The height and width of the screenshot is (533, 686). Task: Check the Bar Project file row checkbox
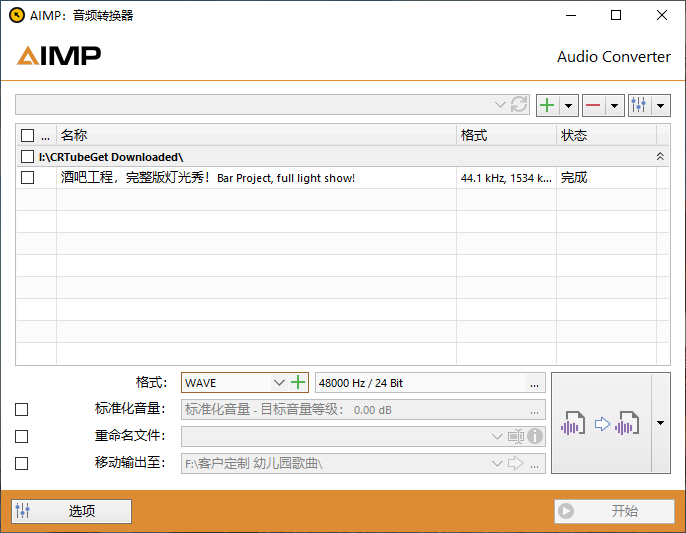[28, 178]
